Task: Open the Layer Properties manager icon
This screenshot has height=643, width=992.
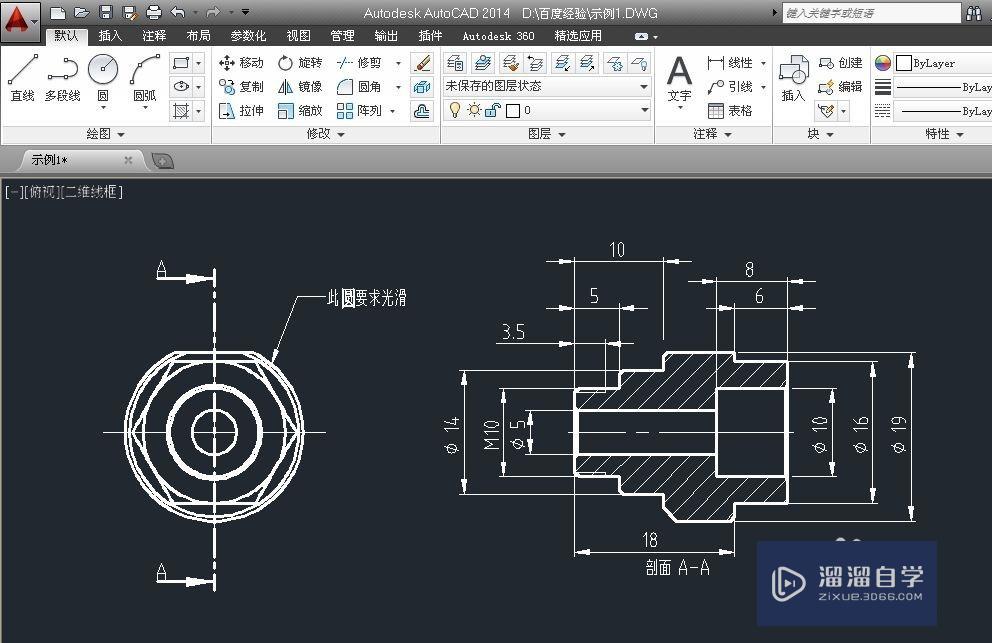Action: click(455, 63)
